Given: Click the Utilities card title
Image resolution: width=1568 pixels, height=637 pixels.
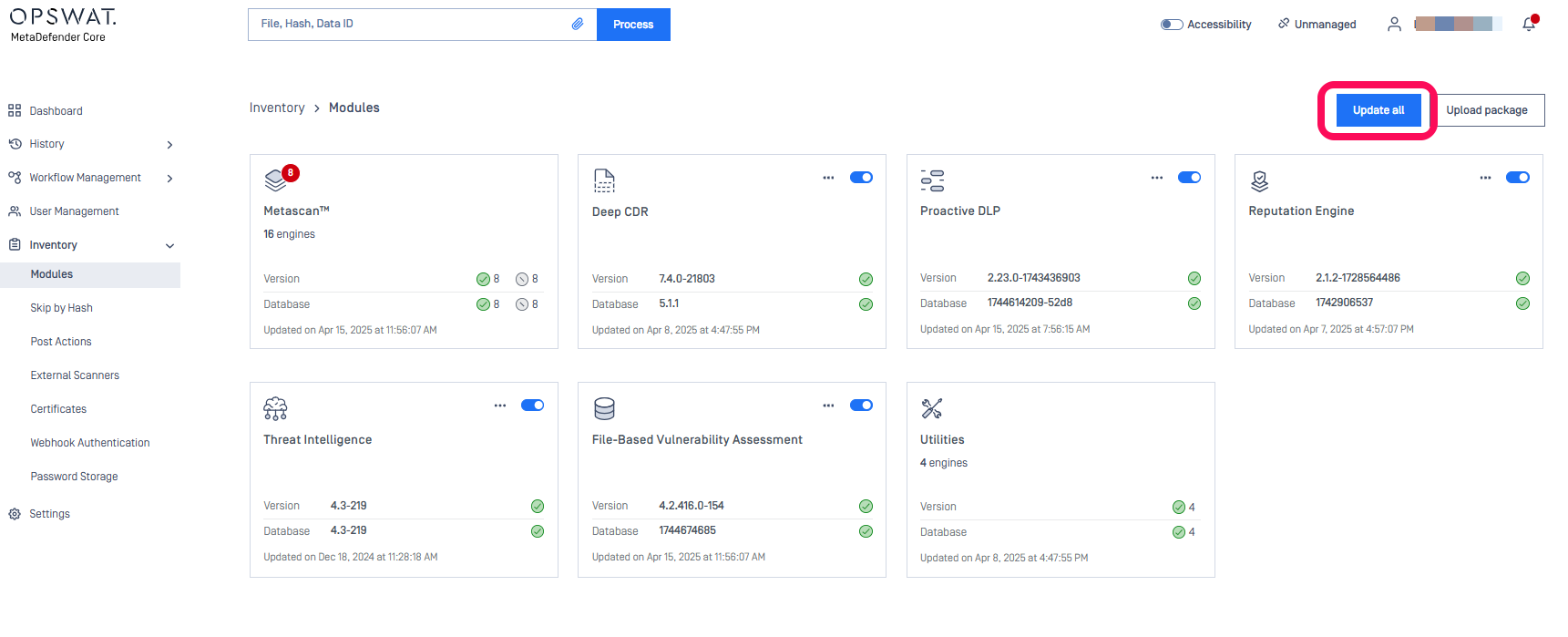Looking at the screenshot, I should coord(942,439).
